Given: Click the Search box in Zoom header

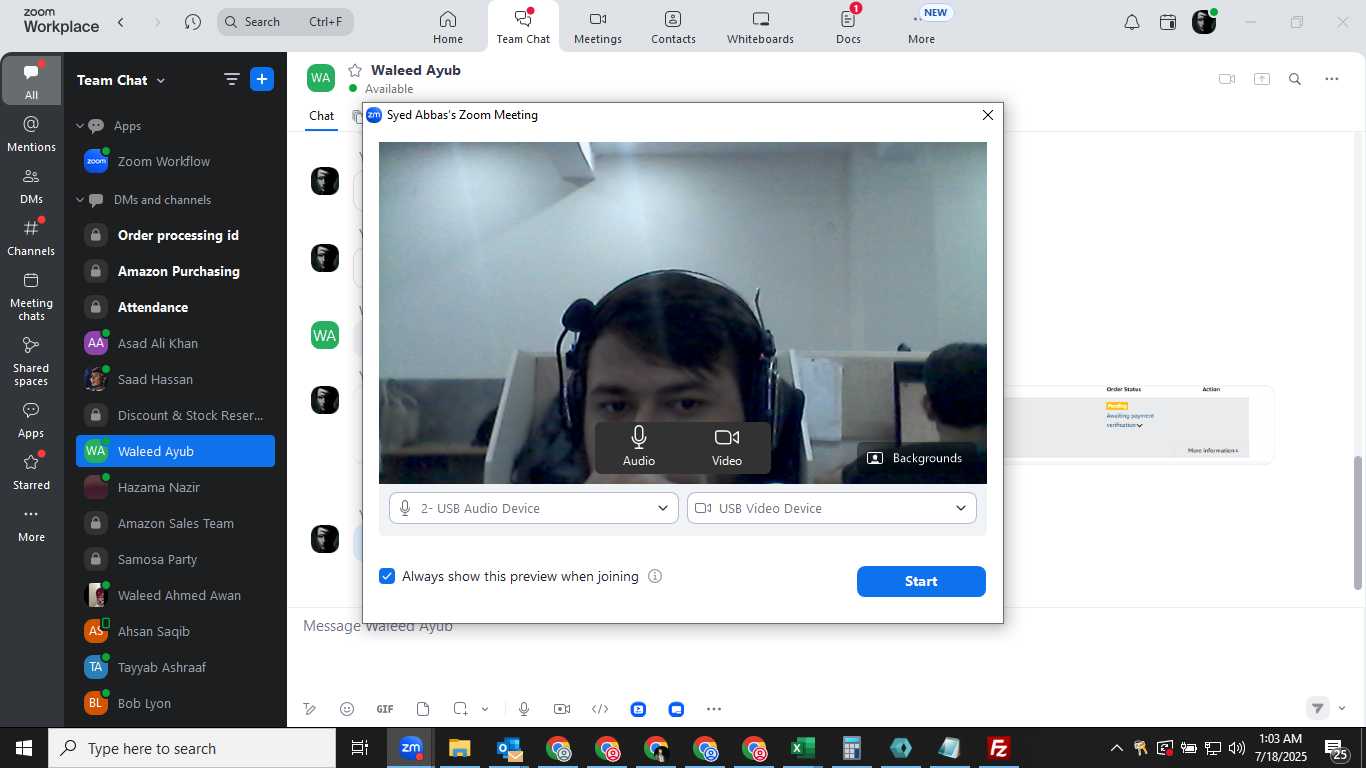Looking at the screenshot, I should [x=285, y=21].
